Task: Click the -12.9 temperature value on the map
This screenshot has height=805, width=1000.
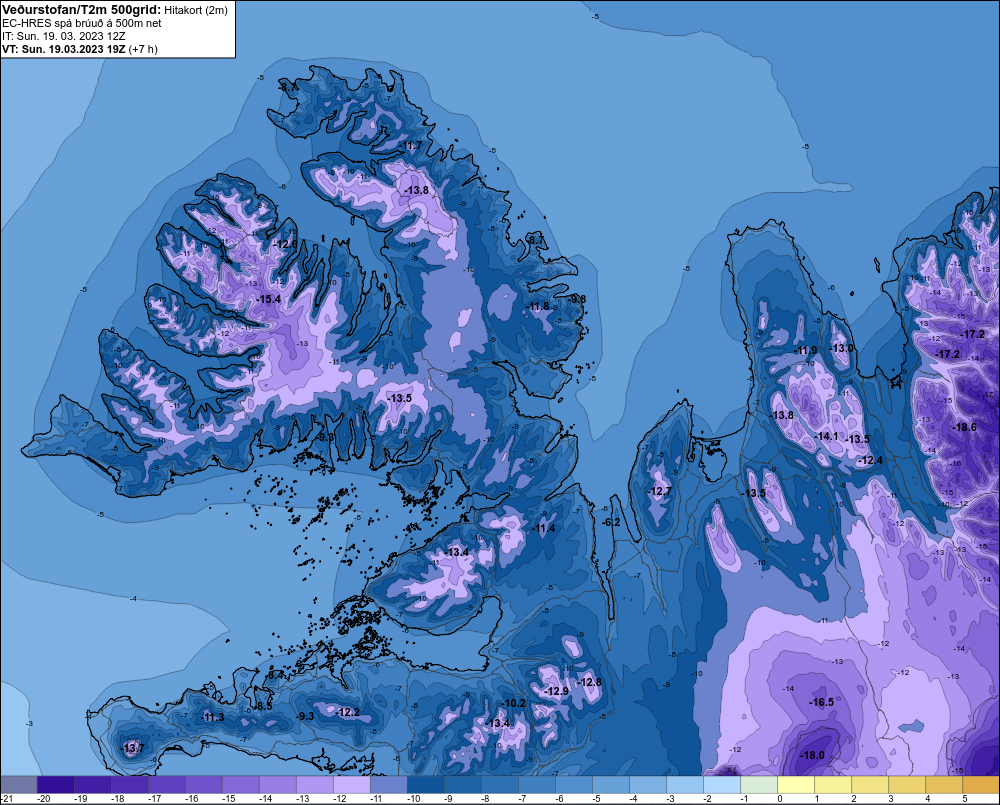Action: pos(556,691)
